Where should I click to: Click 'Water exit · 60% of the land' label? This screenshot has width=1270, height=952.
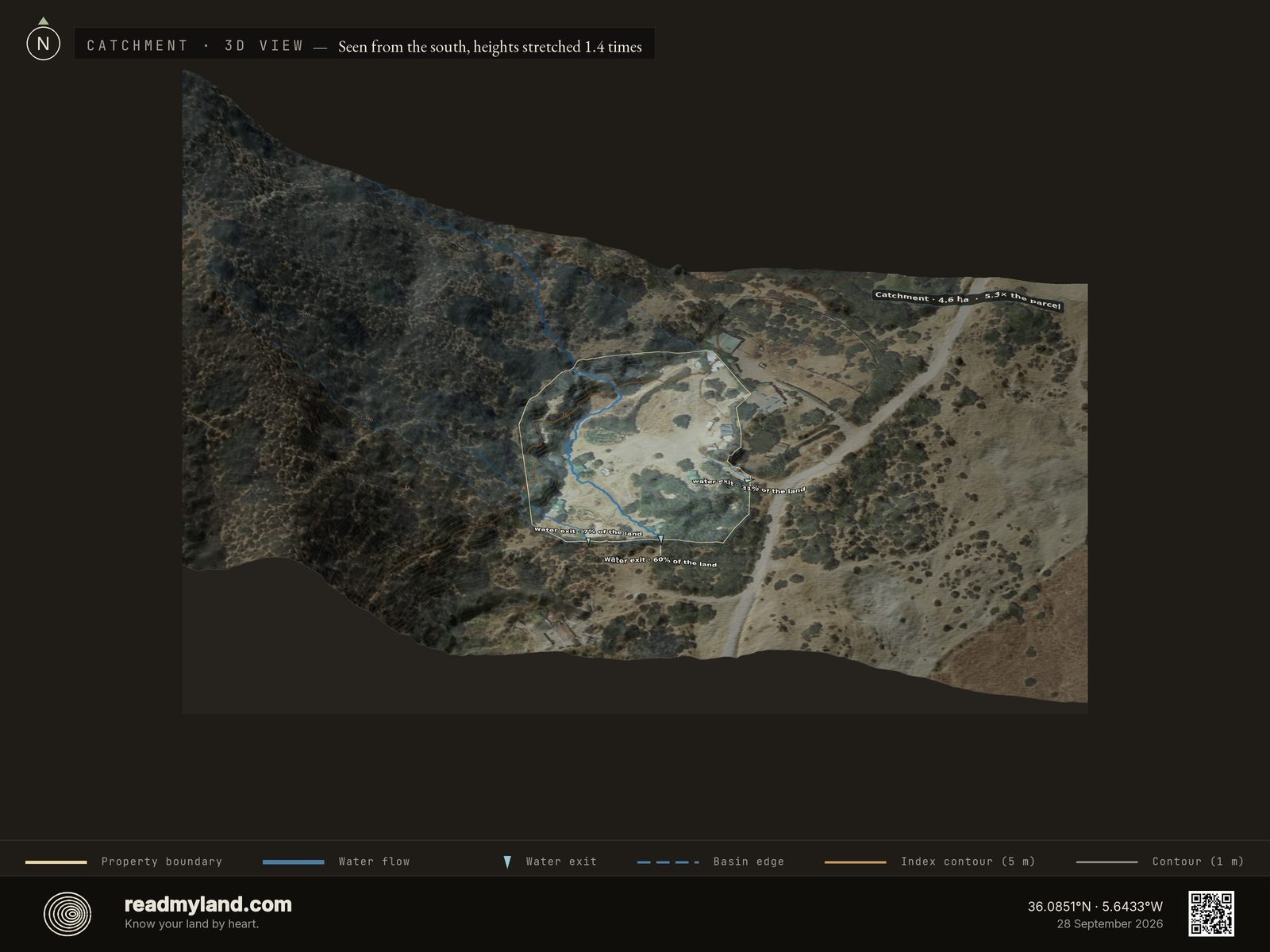click(x=660, y=561)
